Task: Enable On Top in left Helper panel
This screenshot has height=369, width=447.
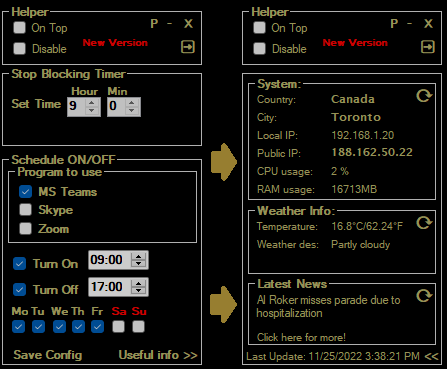Action: pyautogui.click(x=19, y=28)
